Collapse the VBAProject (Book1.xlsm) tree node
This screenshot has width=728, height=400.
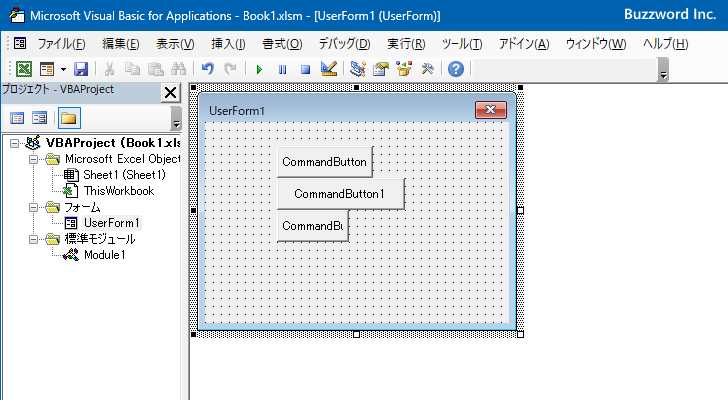click(14, 143)
